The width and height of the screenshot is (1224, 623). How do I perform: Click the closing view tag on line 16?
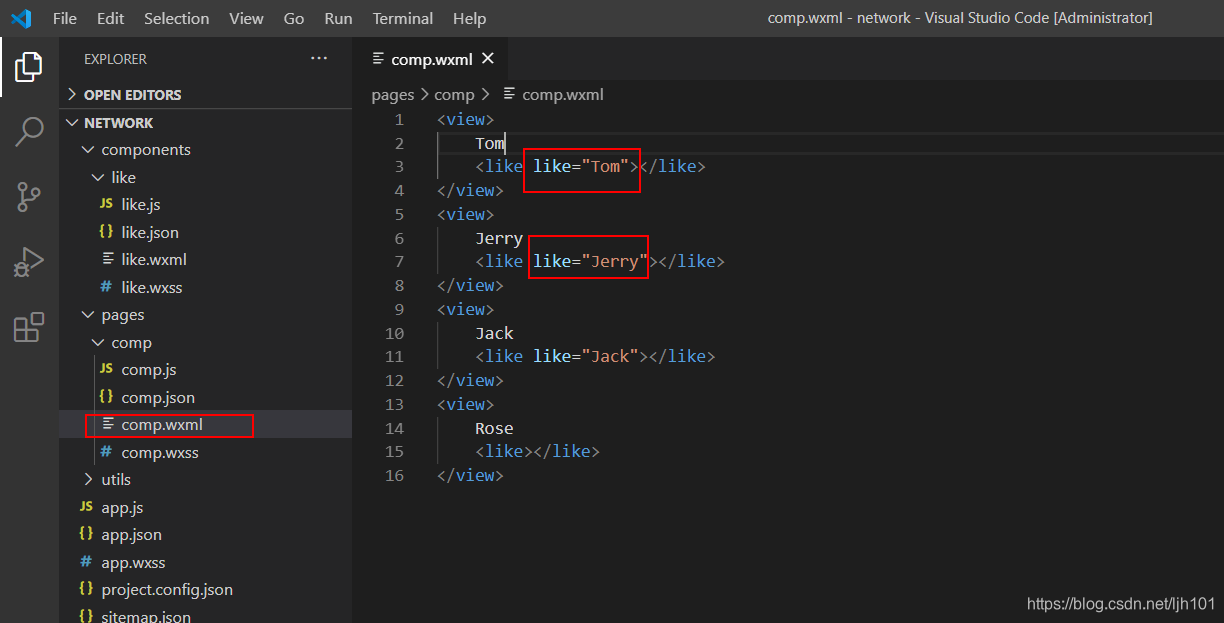470,475
